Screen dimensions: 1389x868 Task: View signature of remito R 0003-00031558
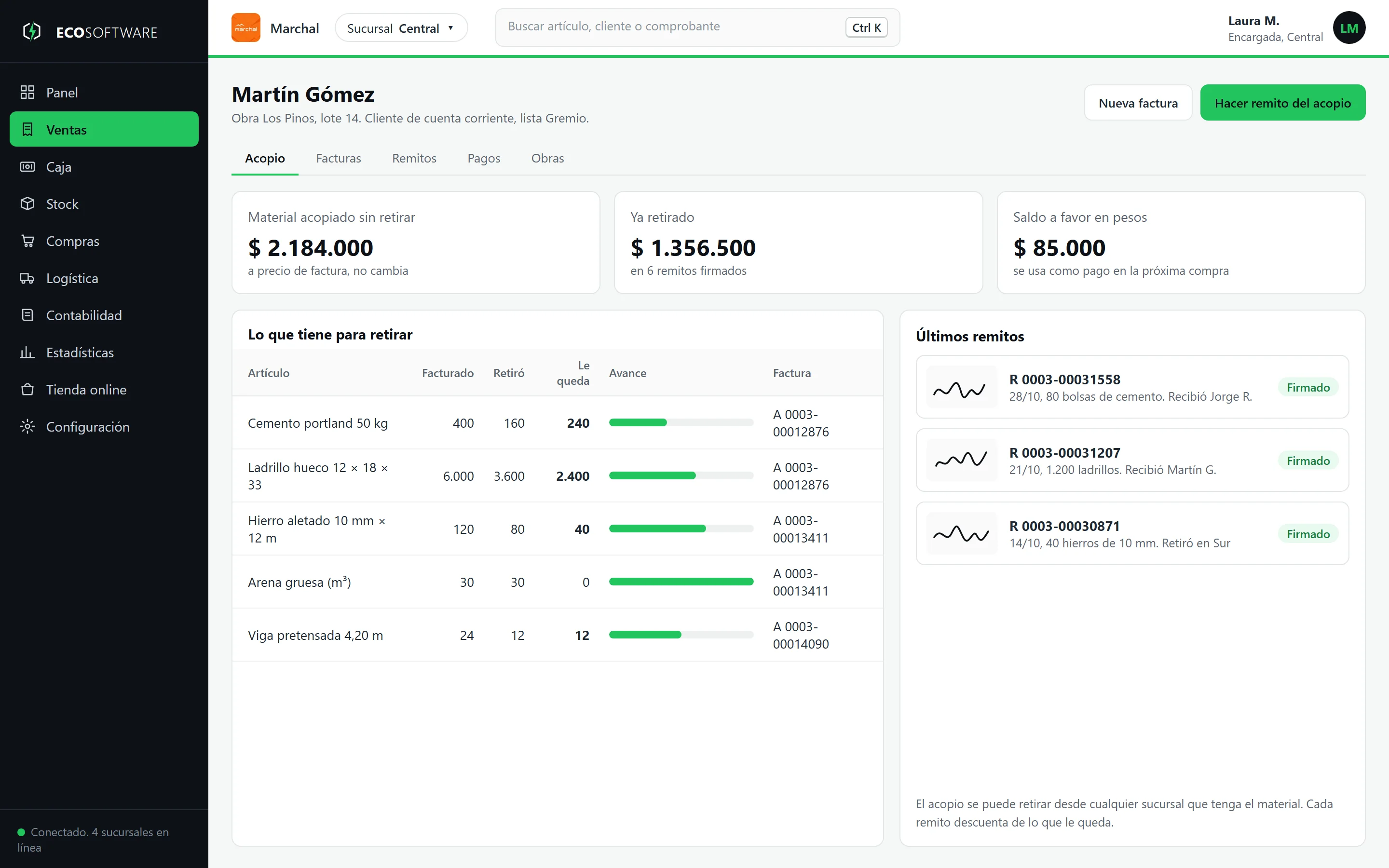[962, 387]
